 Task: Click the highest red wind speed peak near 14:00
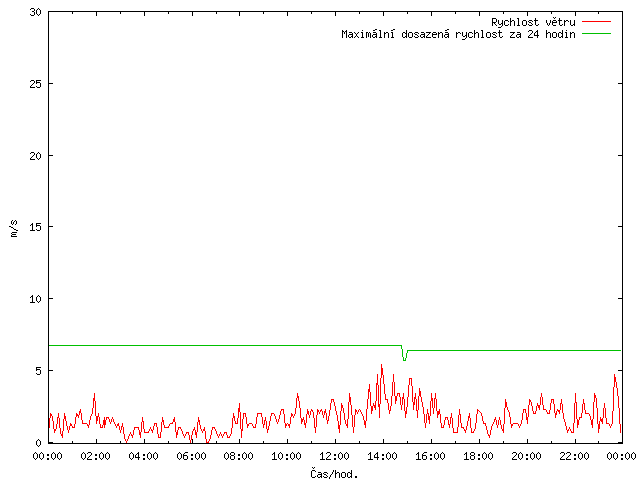click(x=382, y=366)
